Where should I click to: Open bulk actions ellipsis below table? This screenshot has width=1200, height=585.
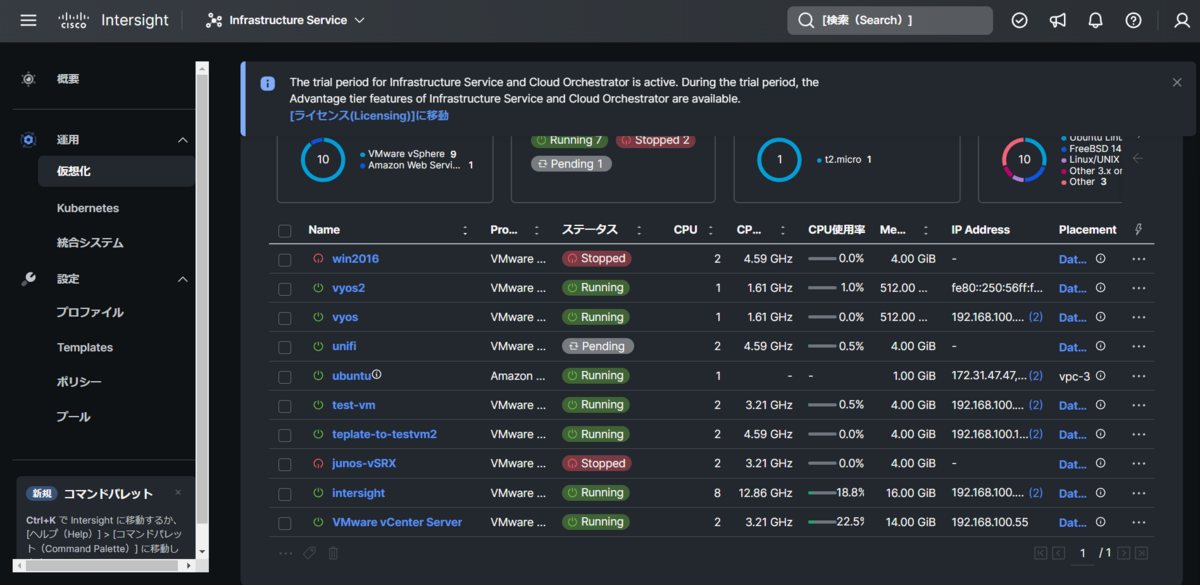pos(286,553)
